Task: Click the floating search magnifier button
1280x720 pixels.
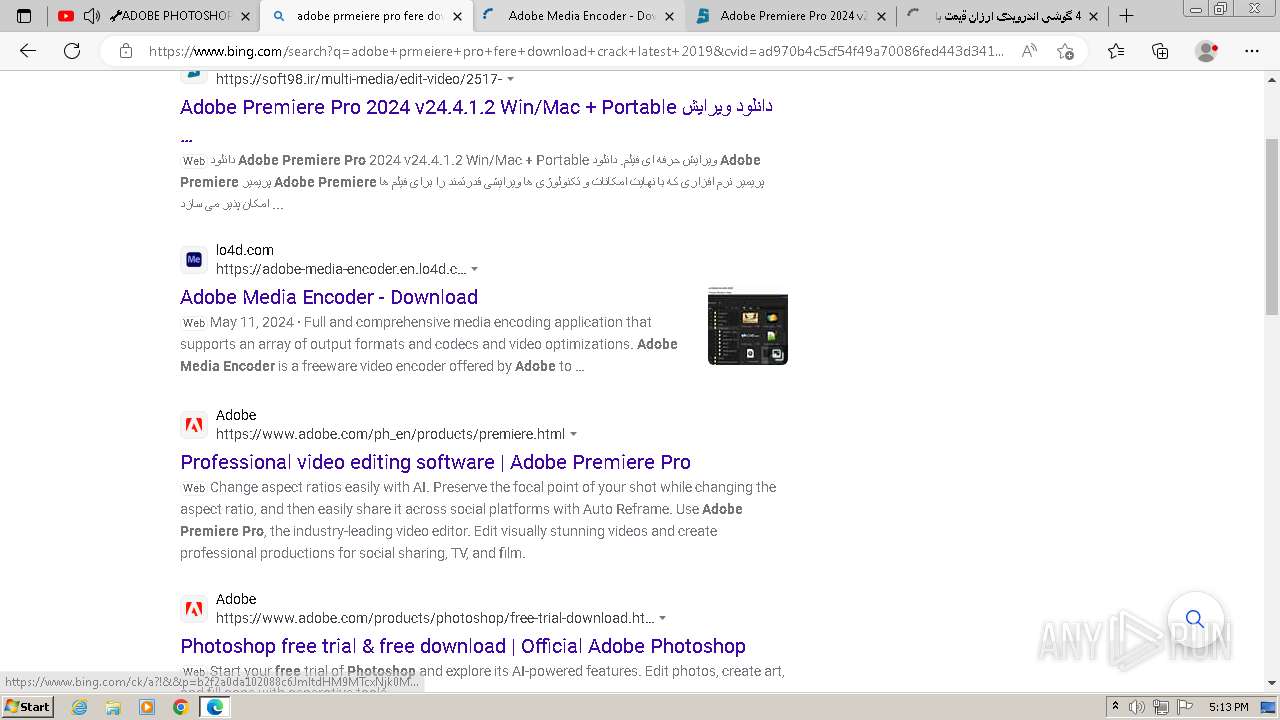Action: tap(1195, 619)
